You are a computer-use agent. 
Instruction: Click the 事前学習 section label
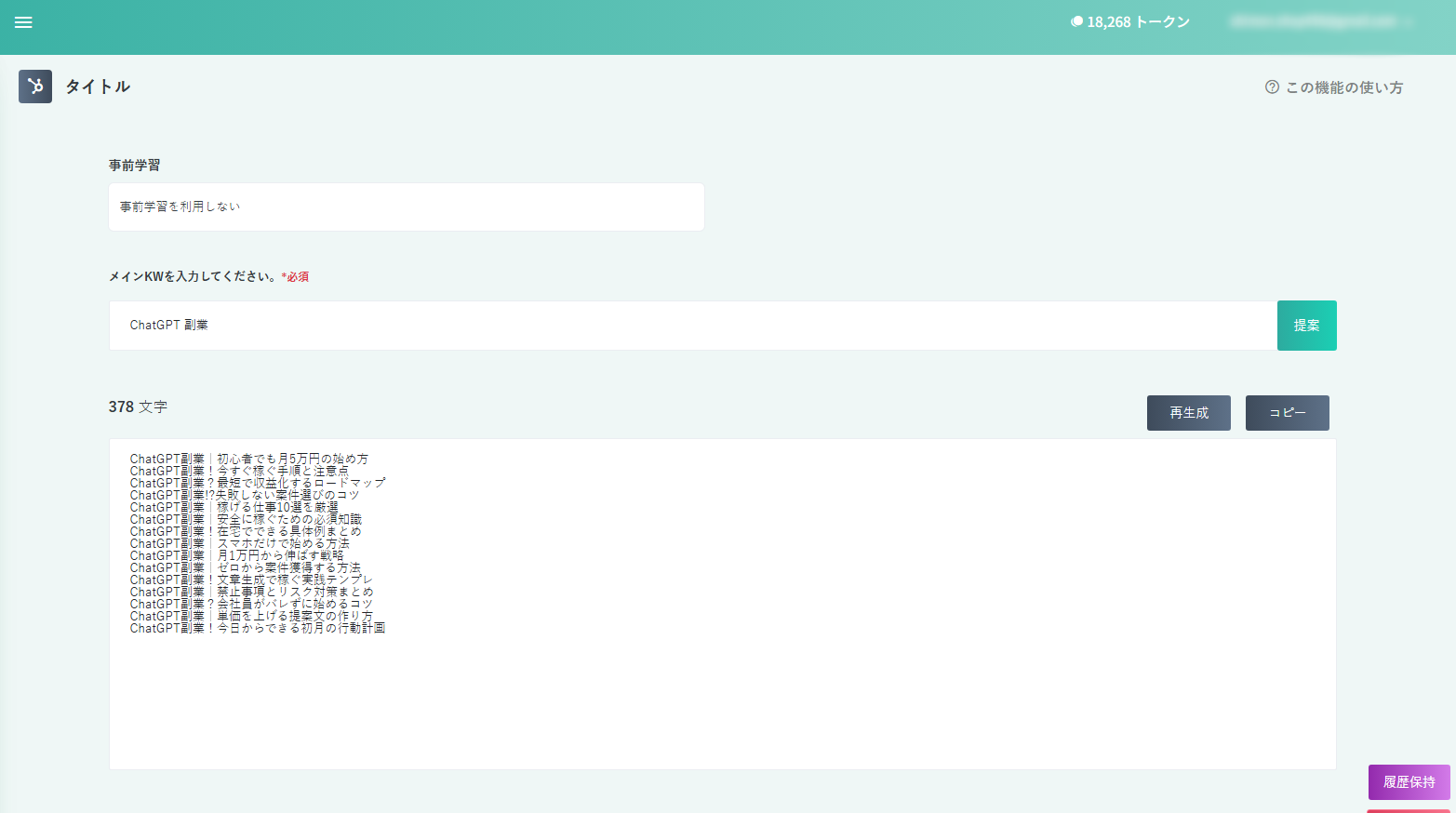coord(135,166)
